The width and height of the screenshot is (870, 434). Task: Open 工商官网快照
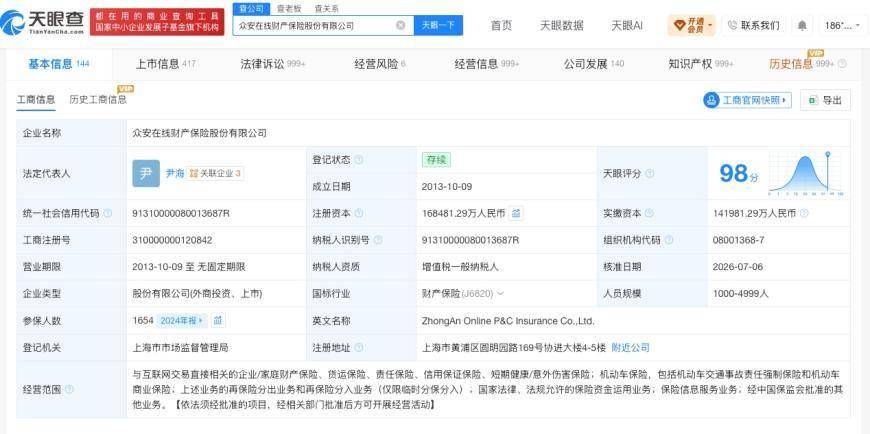[747, 100]
